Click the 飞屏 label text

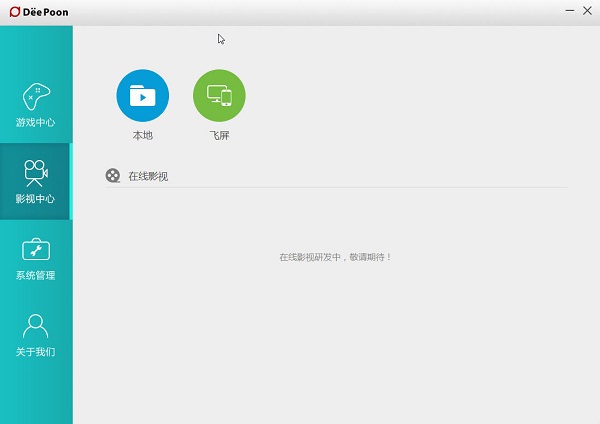[219, 135]
